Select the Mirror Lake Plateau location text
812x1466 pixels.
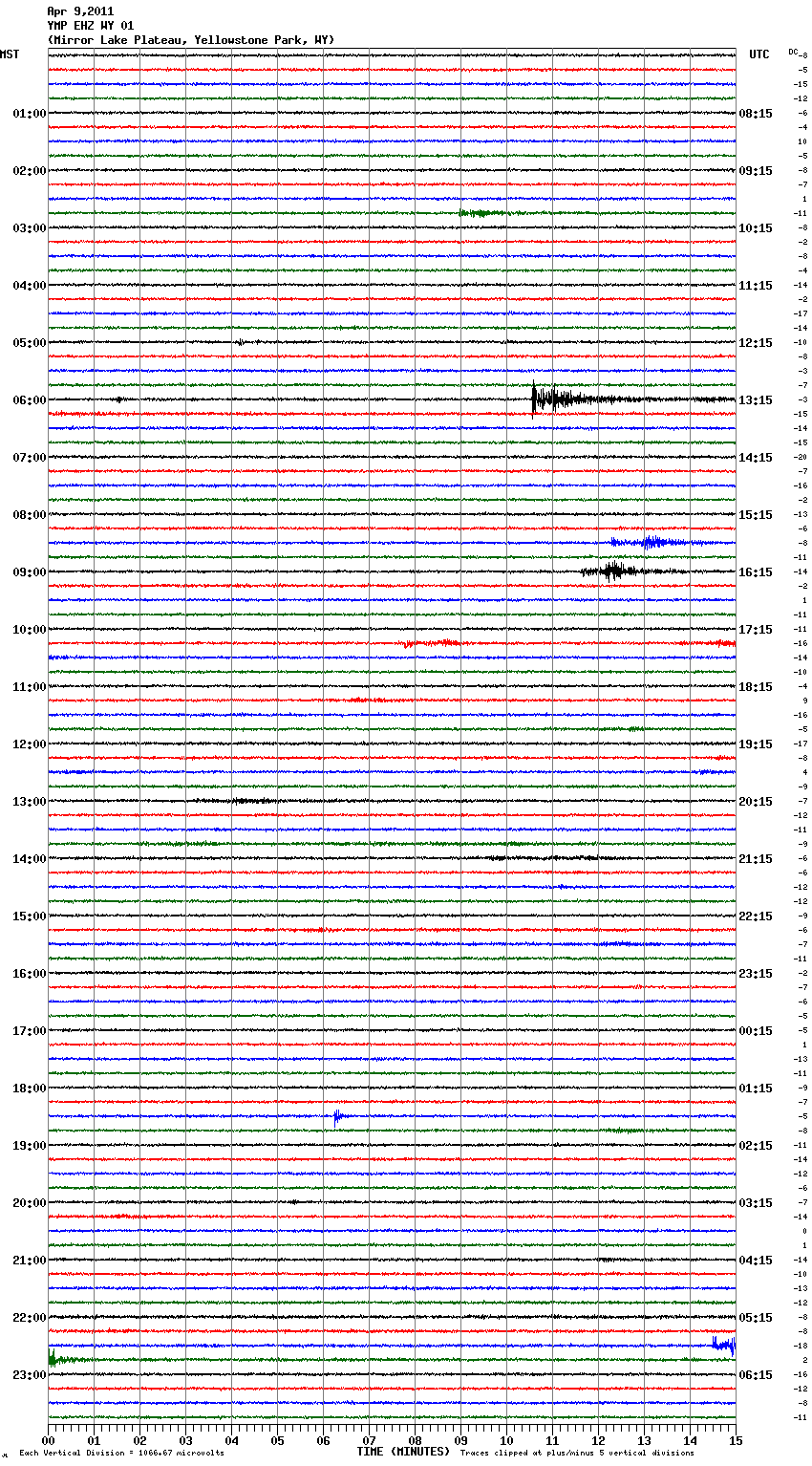pos(191,40)
